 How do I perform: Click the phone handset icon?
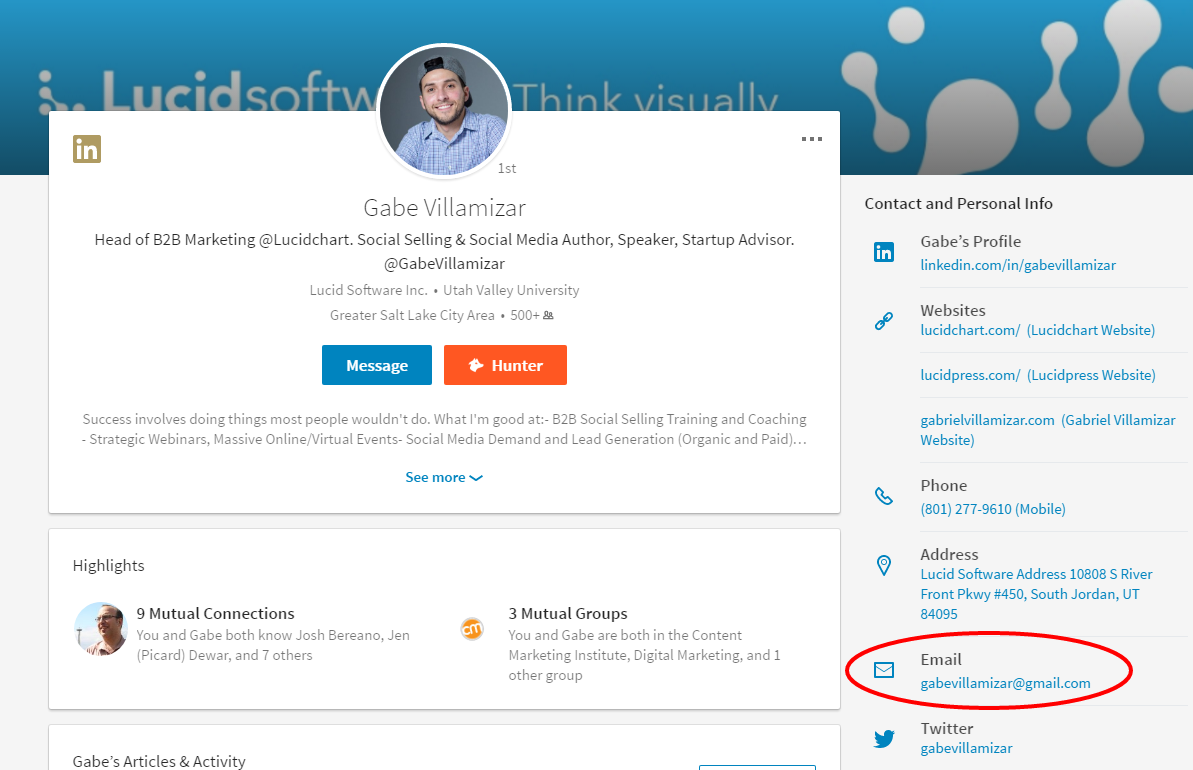pyautogui.click(x=883, y=496)
